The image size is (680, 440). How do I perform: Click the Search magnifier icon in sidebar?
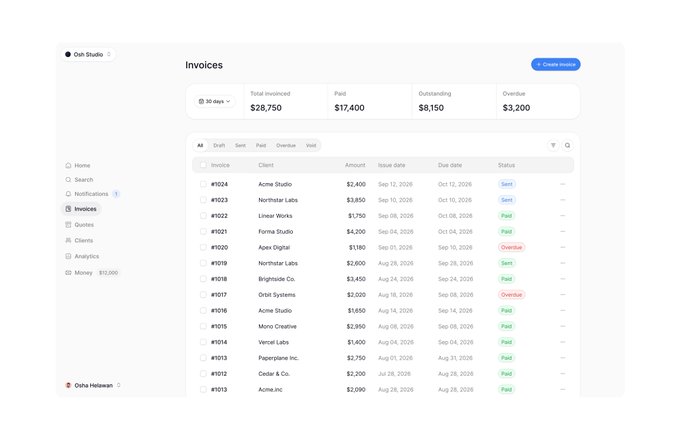point(68,179)
